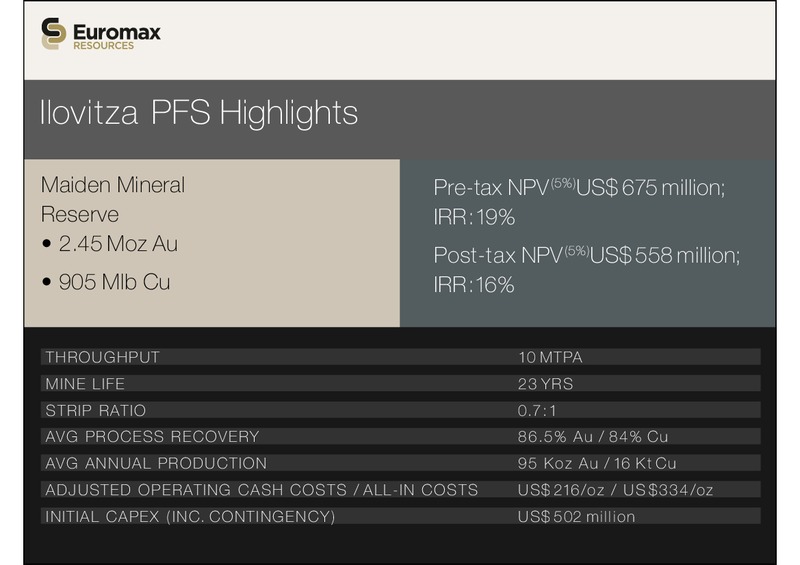
Task: Select Pre-tax NPV US$ 675 million text
Action: point(579,187)
